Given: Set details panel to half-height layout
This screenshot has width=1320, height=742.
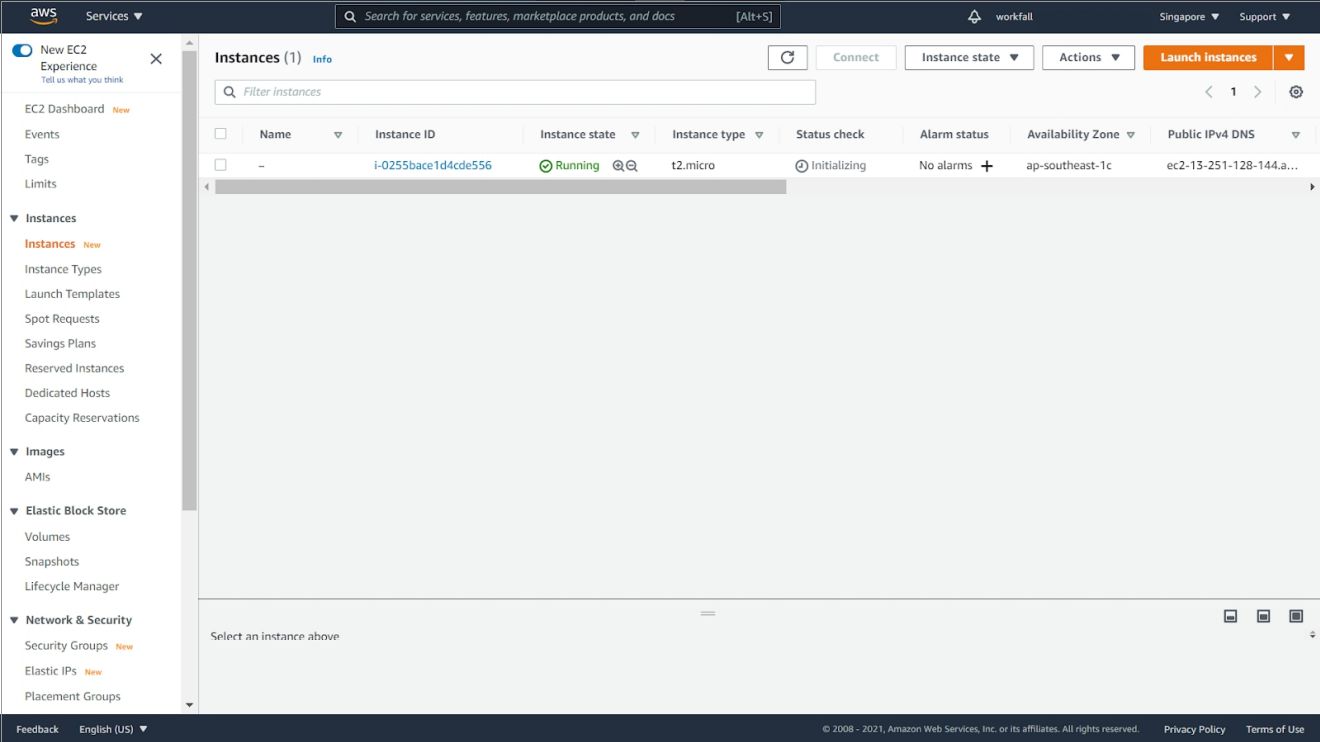Looking at the screenshot, I should [1264, 616].
